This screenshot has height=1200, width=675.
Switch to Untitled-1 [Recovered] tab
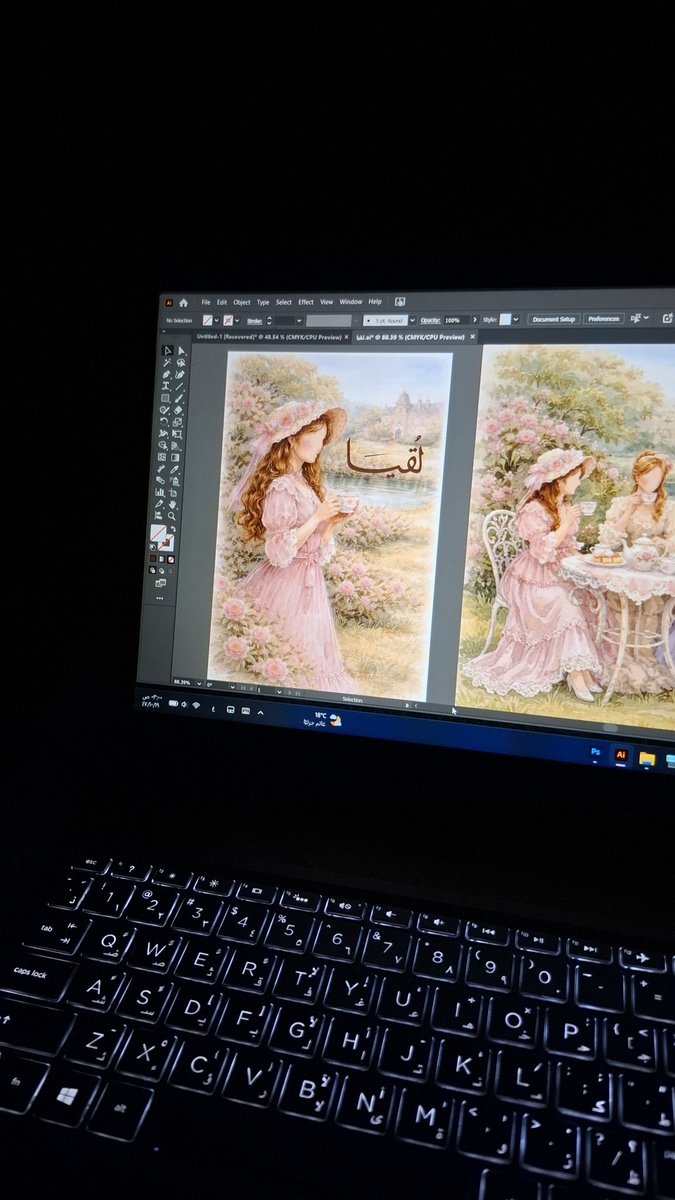coord(268,337)
